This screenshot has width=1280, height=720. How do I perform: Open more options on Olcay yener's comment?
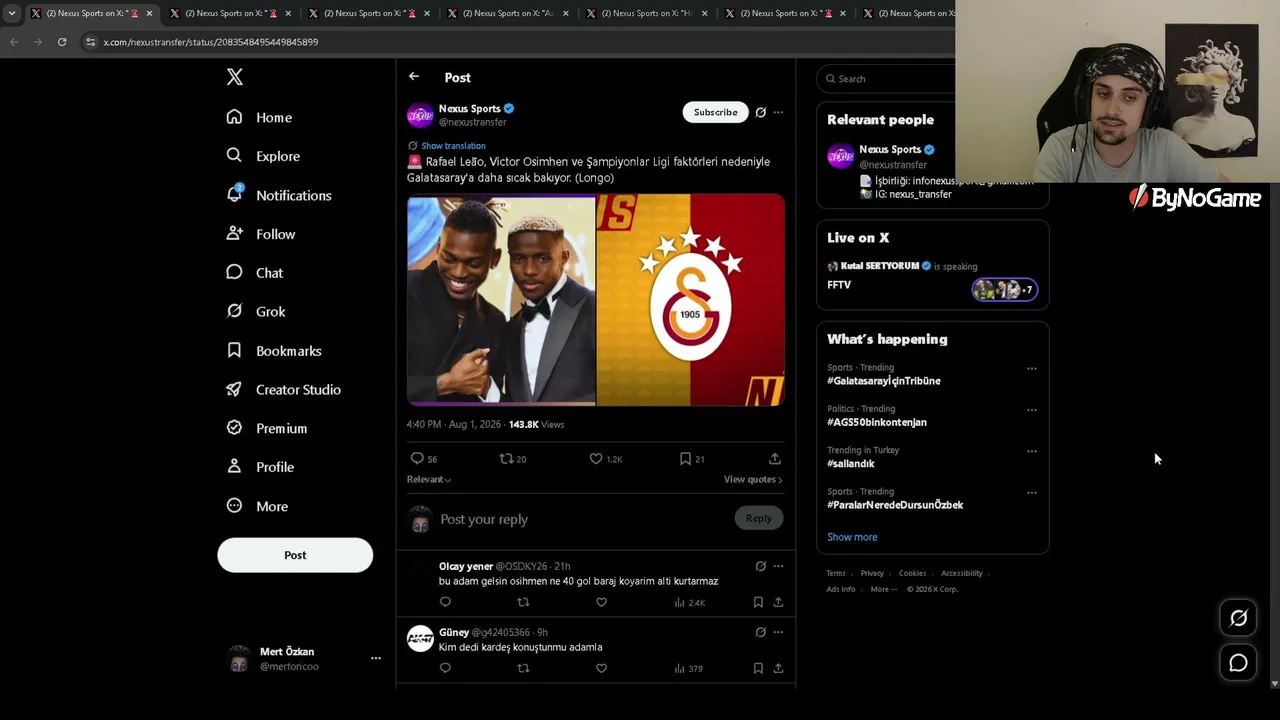(x=778, y=566)
